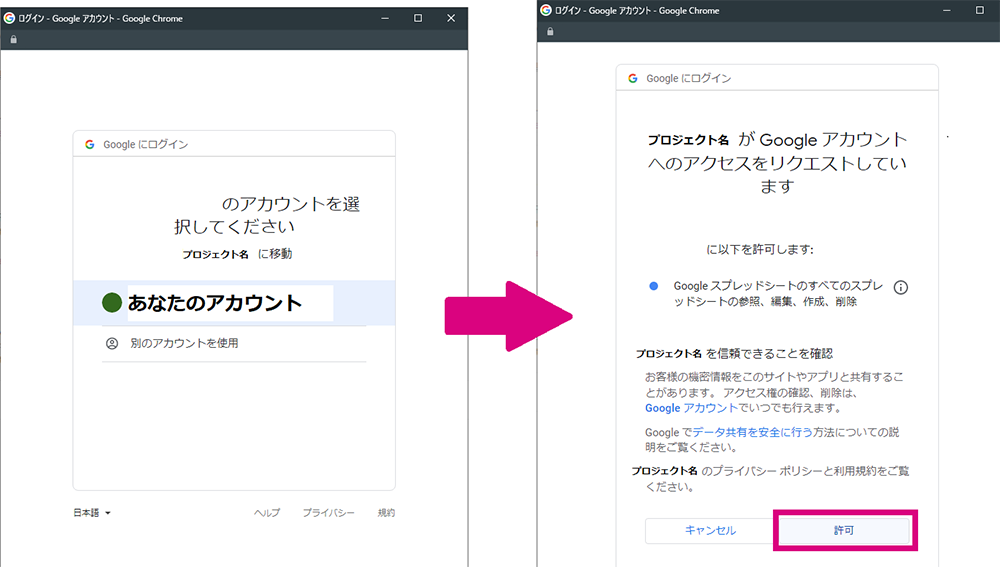Screen dimensions: 1000x567
Task: Maximize the right Chrome login window
Action: click(x=980, y=10)
